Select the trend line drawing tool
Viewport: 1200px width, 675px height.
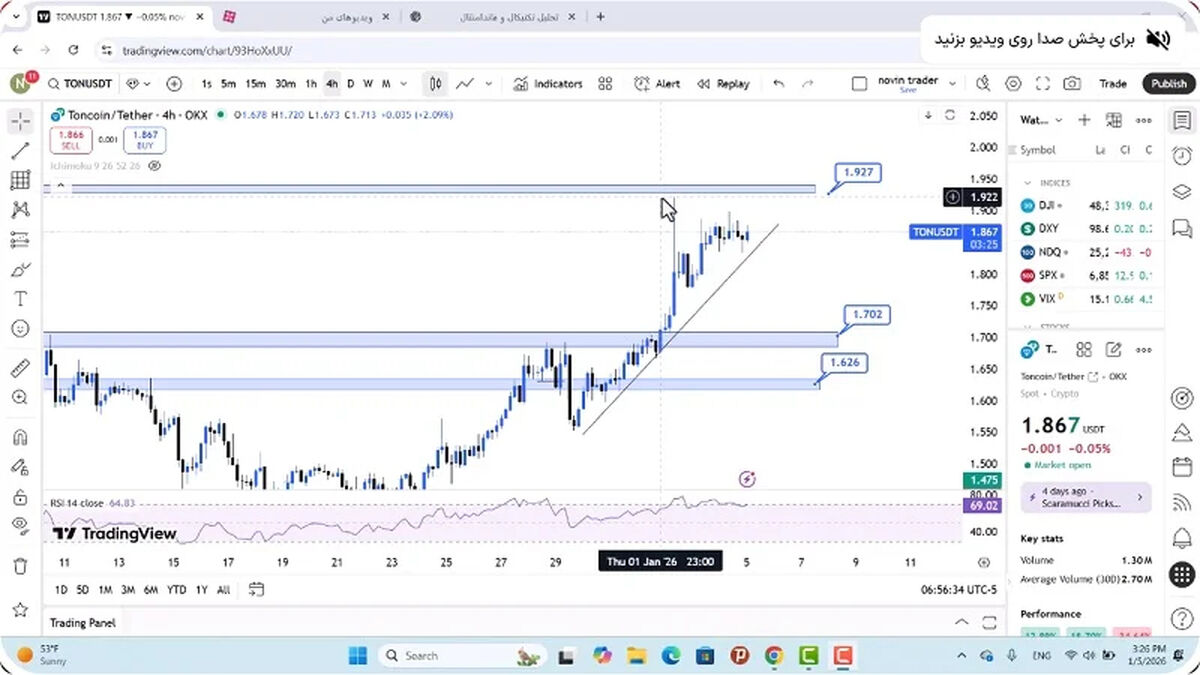(20, 151)
